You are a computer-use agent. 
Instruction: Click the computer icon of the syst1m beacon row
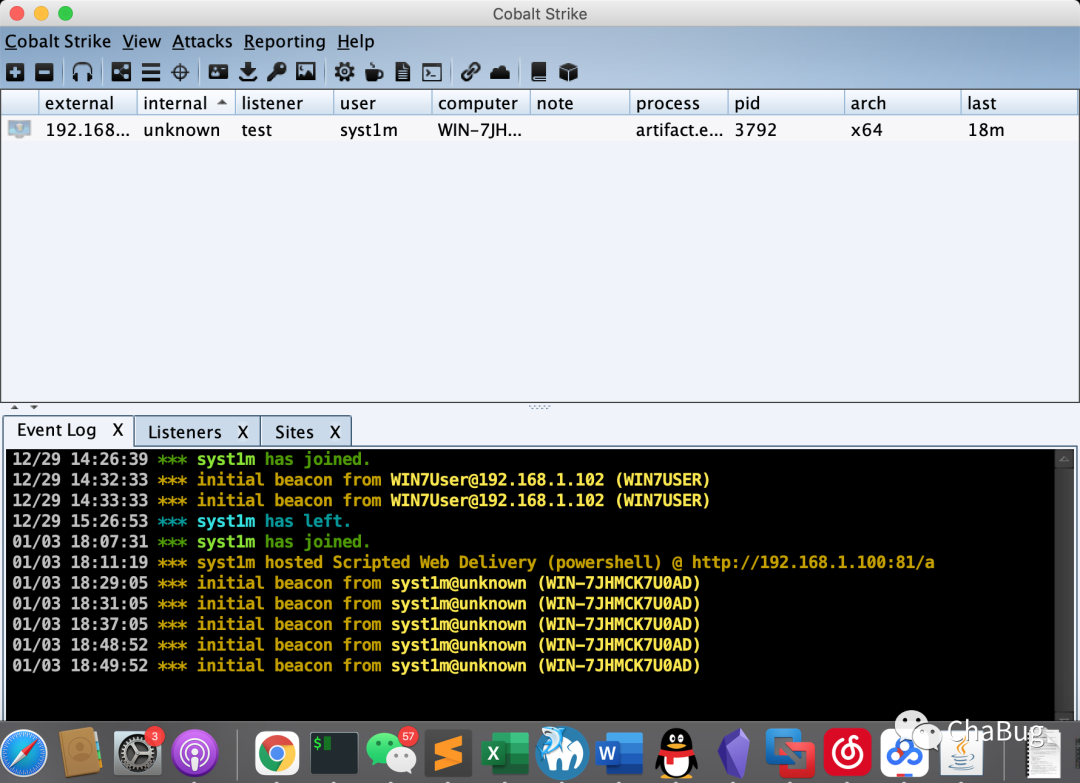pos(19,129)
